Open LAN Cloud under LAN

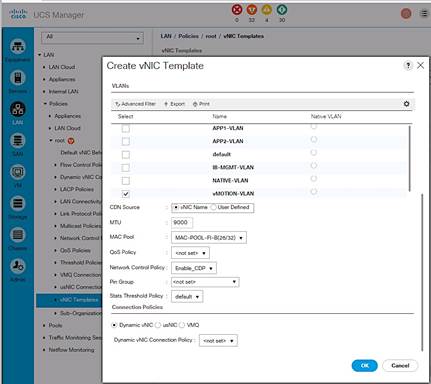[62, 67]
